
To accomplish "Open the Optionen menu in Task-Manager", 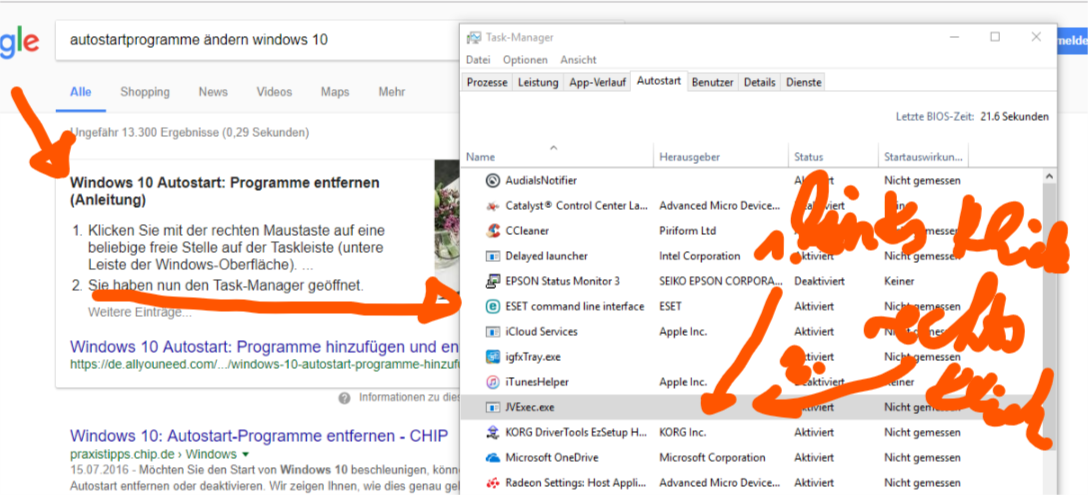I will coord(525,60).
